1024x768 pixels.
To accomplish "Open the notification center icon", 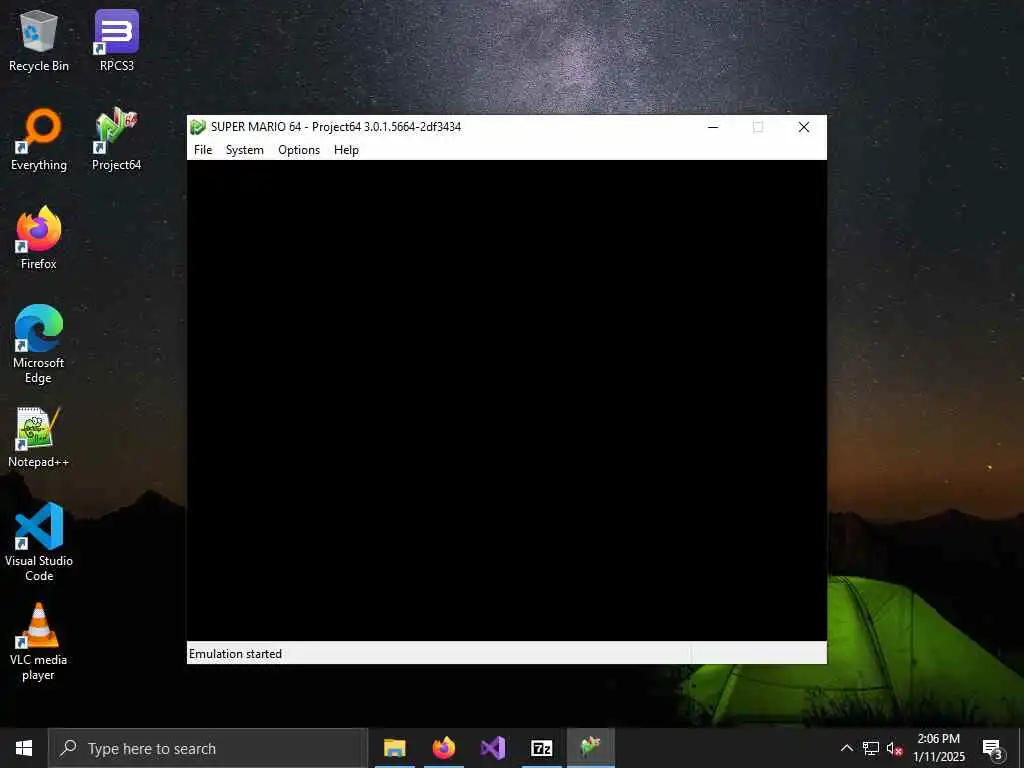I will [992, 748].
